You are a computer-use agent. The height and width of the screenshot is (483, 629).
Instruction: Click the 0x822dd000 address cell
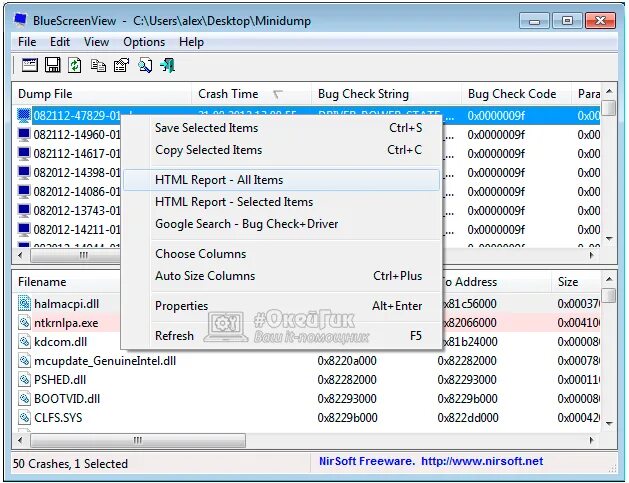coord(468,418)
